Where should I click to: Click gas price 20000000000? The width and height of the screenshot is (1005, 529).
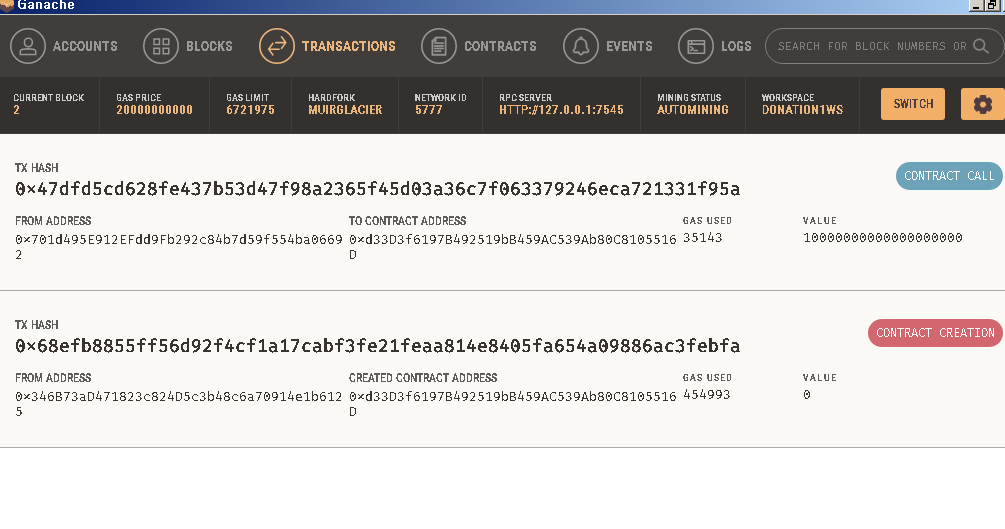coord(154,110)
